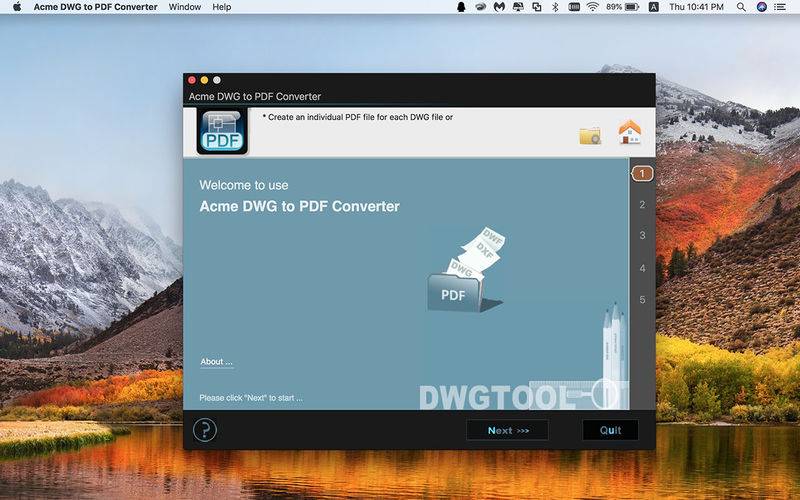Open the Window menu
This screenshot has height=500, width=800.
[x=185, y=7]
